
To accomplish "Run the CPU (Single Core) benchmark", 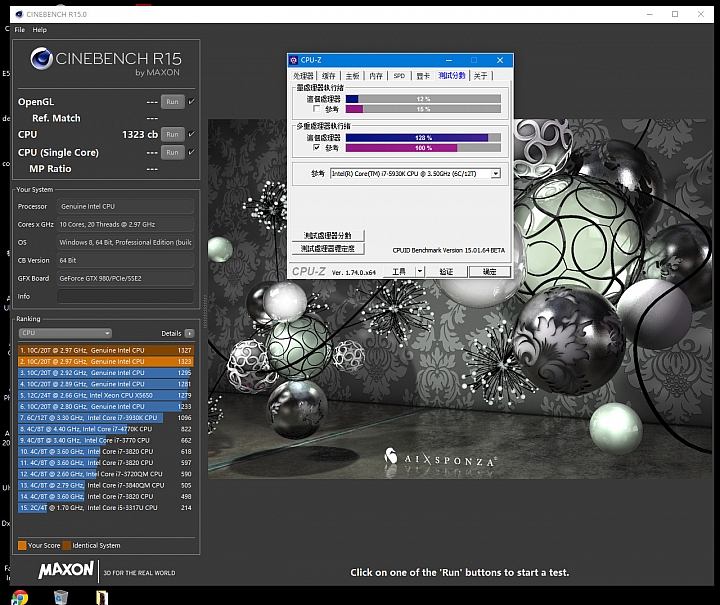I will click(x=173, y=152).
